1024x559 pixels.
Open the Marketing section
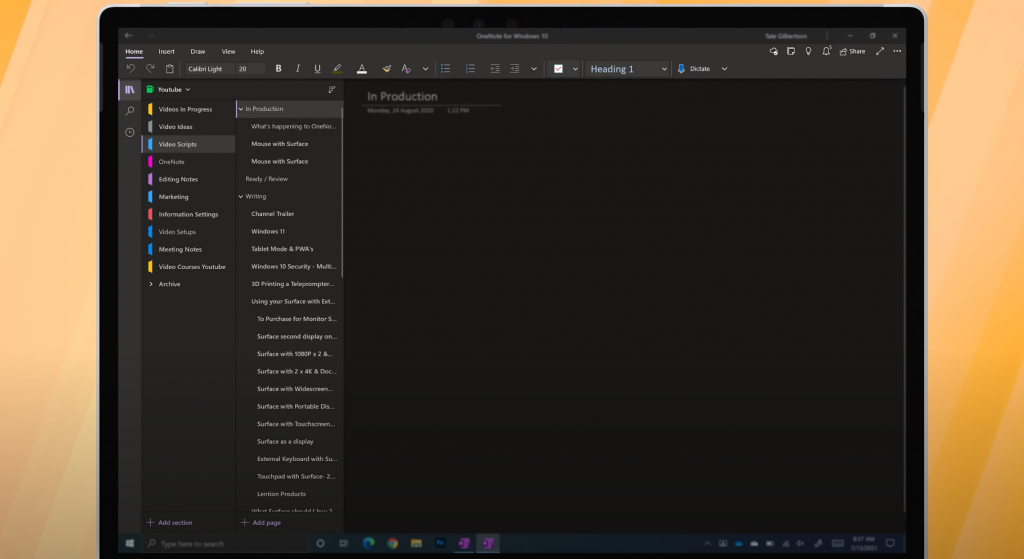point(189,197)
